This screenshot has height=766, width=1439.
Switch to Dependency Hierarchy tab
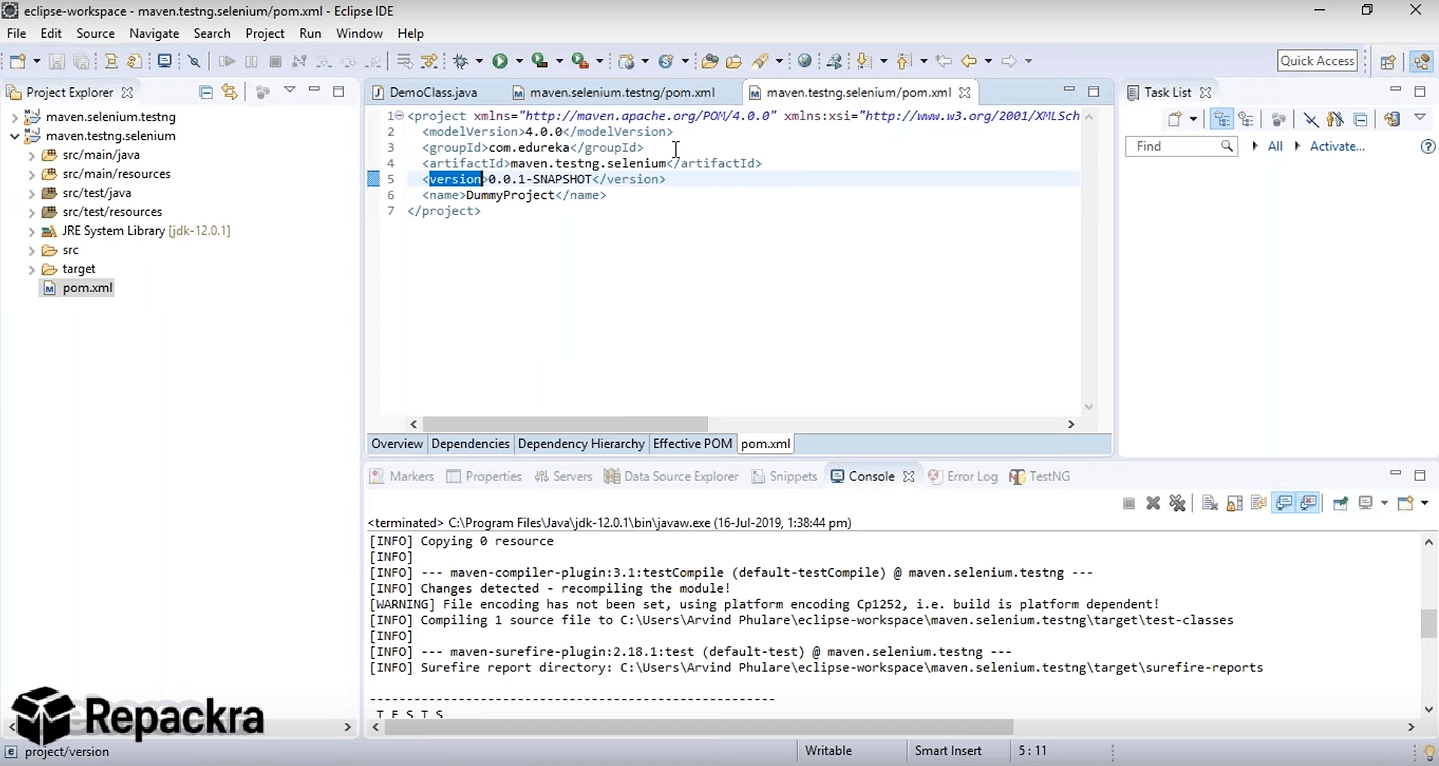pos(581,444)
